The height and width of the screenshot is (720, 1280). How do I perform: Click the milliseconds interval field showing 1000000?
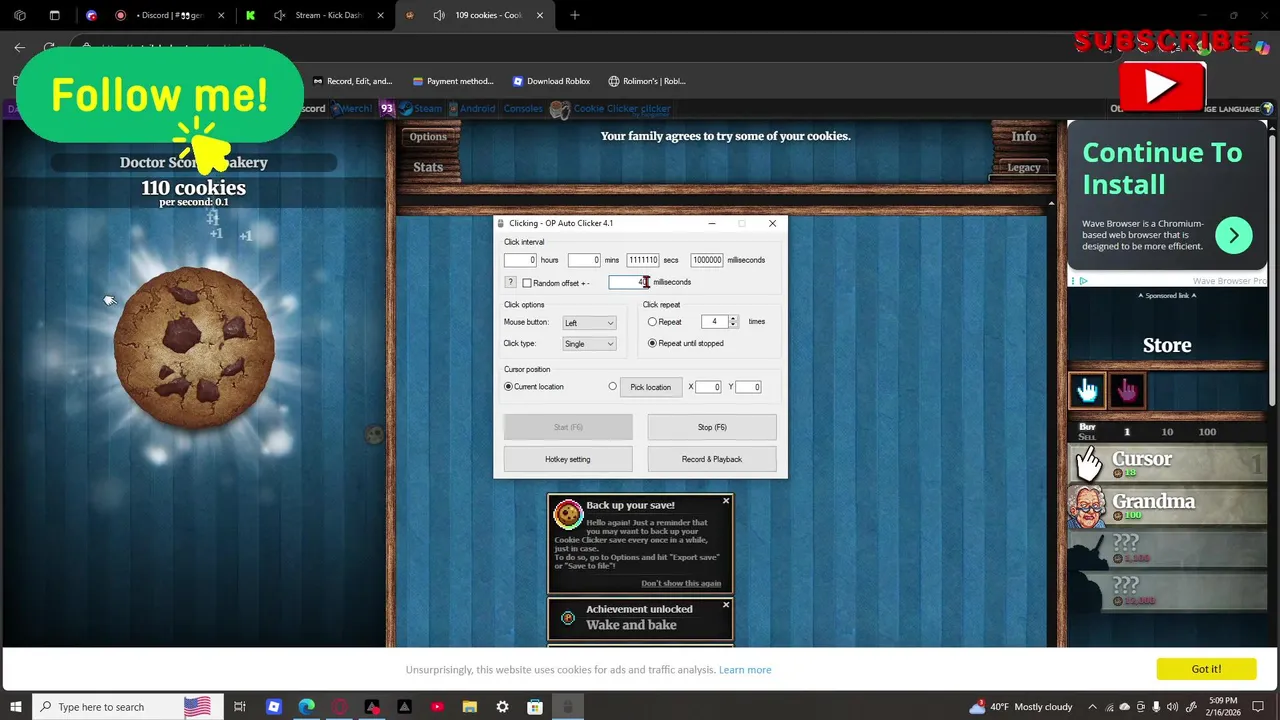707,260
